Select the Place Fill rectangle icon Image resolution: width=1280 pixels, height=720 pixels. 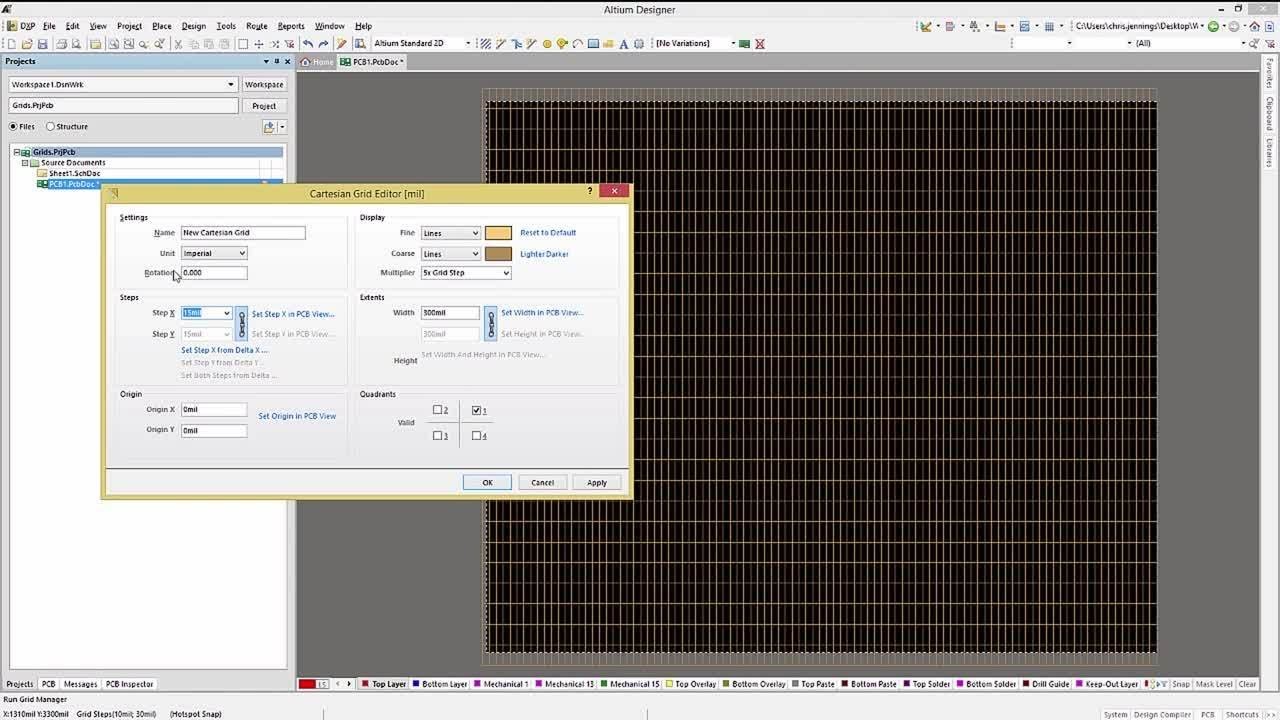pyautogui.click(x=593, y=44)
